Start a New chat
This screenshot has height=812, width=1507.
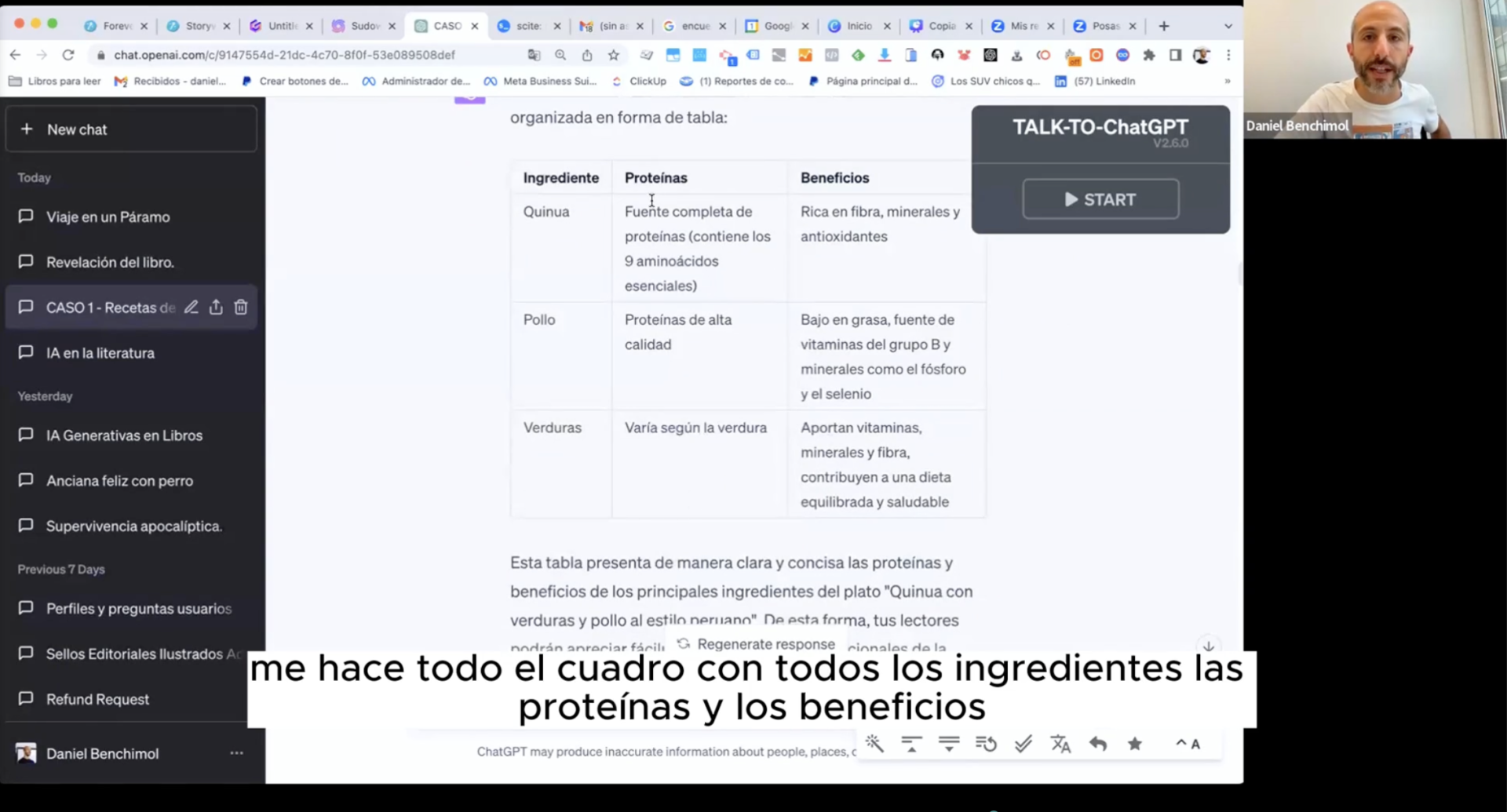[x=131, y=129]
